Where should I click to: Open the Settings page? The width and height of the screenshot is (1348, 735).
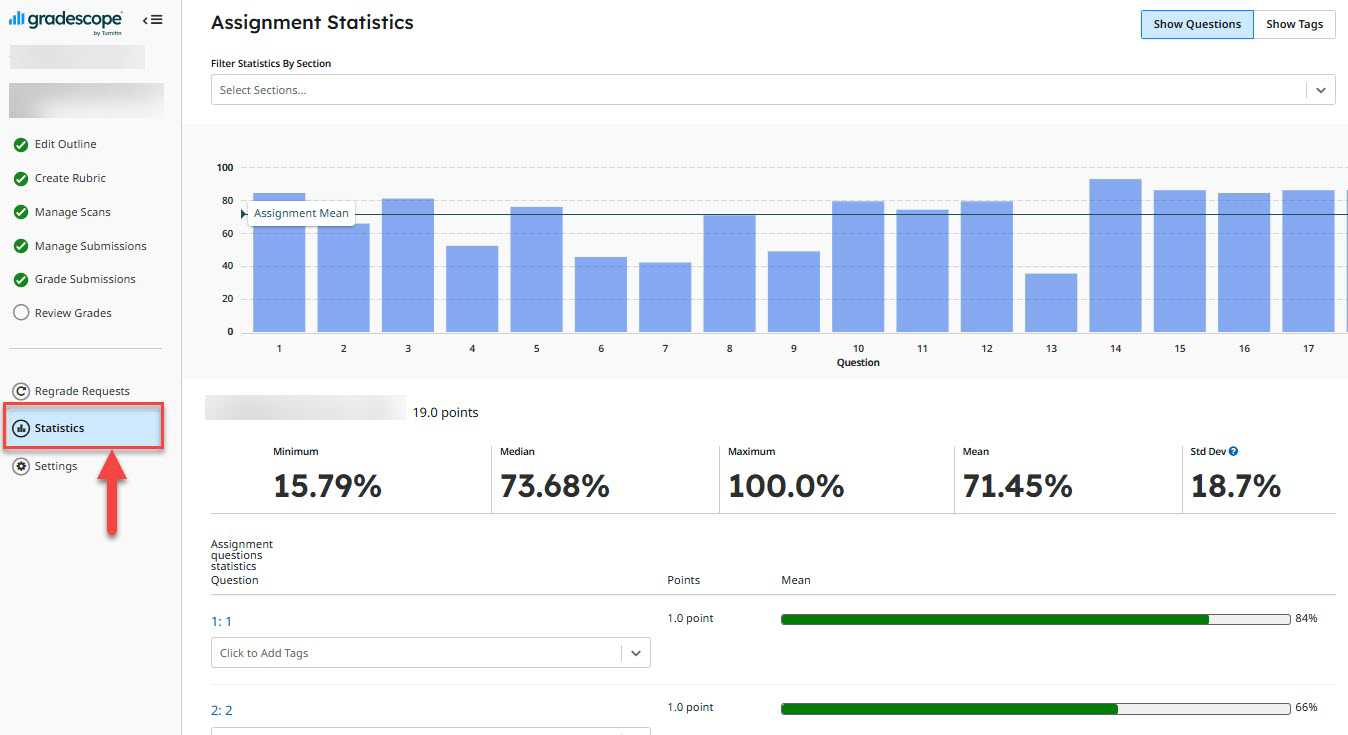(x=56, y=466)
